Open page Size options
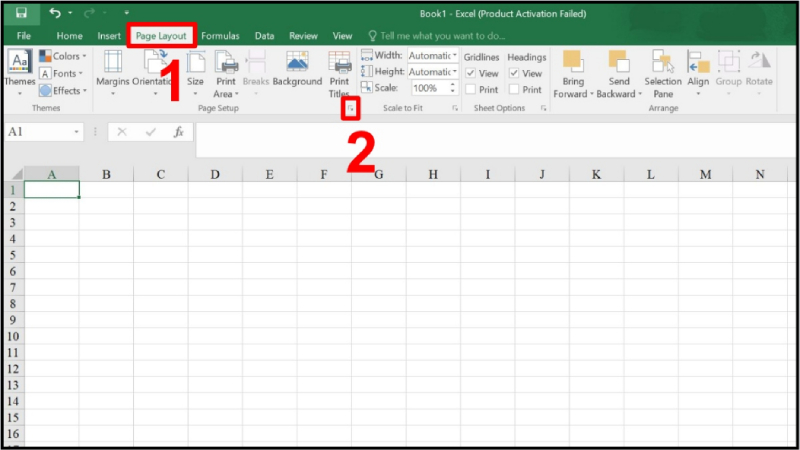This screenshot has height=450, width=800. tap(195, 73)
